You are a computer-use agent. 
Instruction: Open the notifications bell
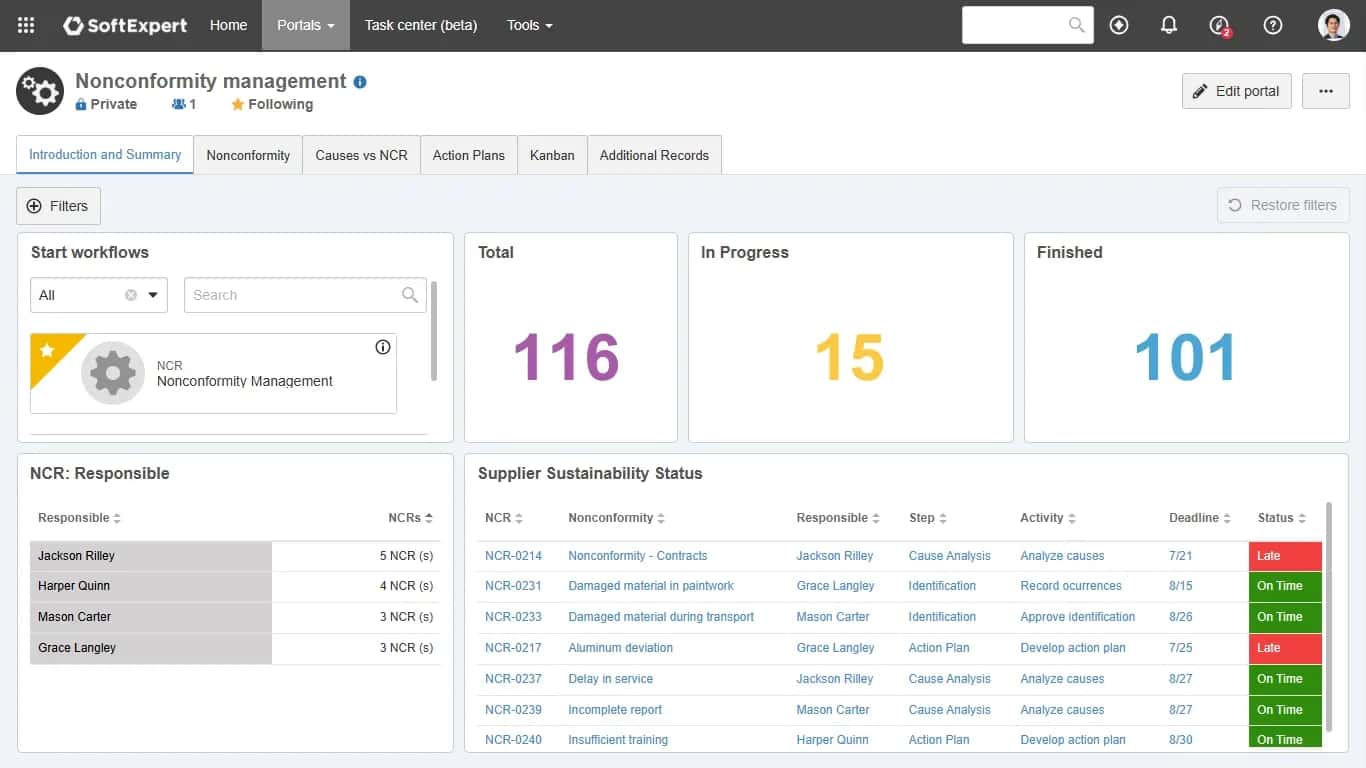point(1169,25)
